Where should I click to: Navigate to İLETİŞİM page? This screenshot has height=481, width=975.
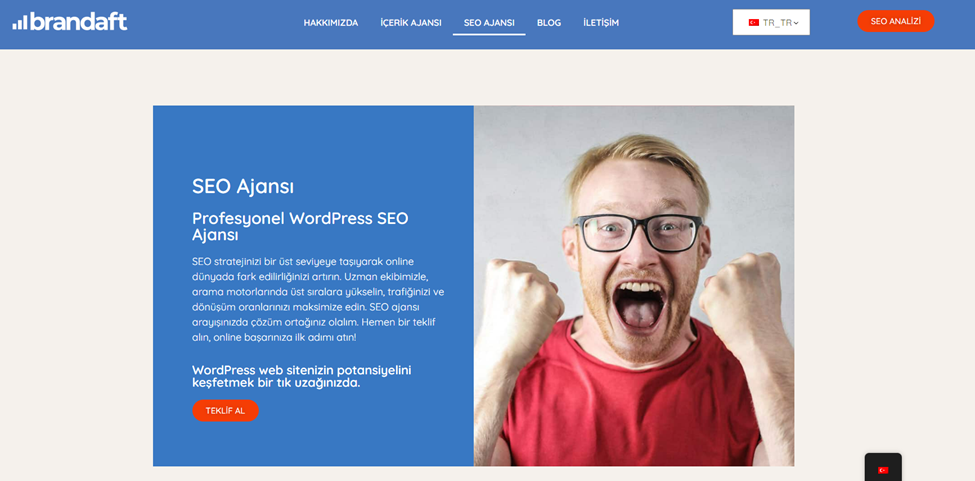pos(601,23)
